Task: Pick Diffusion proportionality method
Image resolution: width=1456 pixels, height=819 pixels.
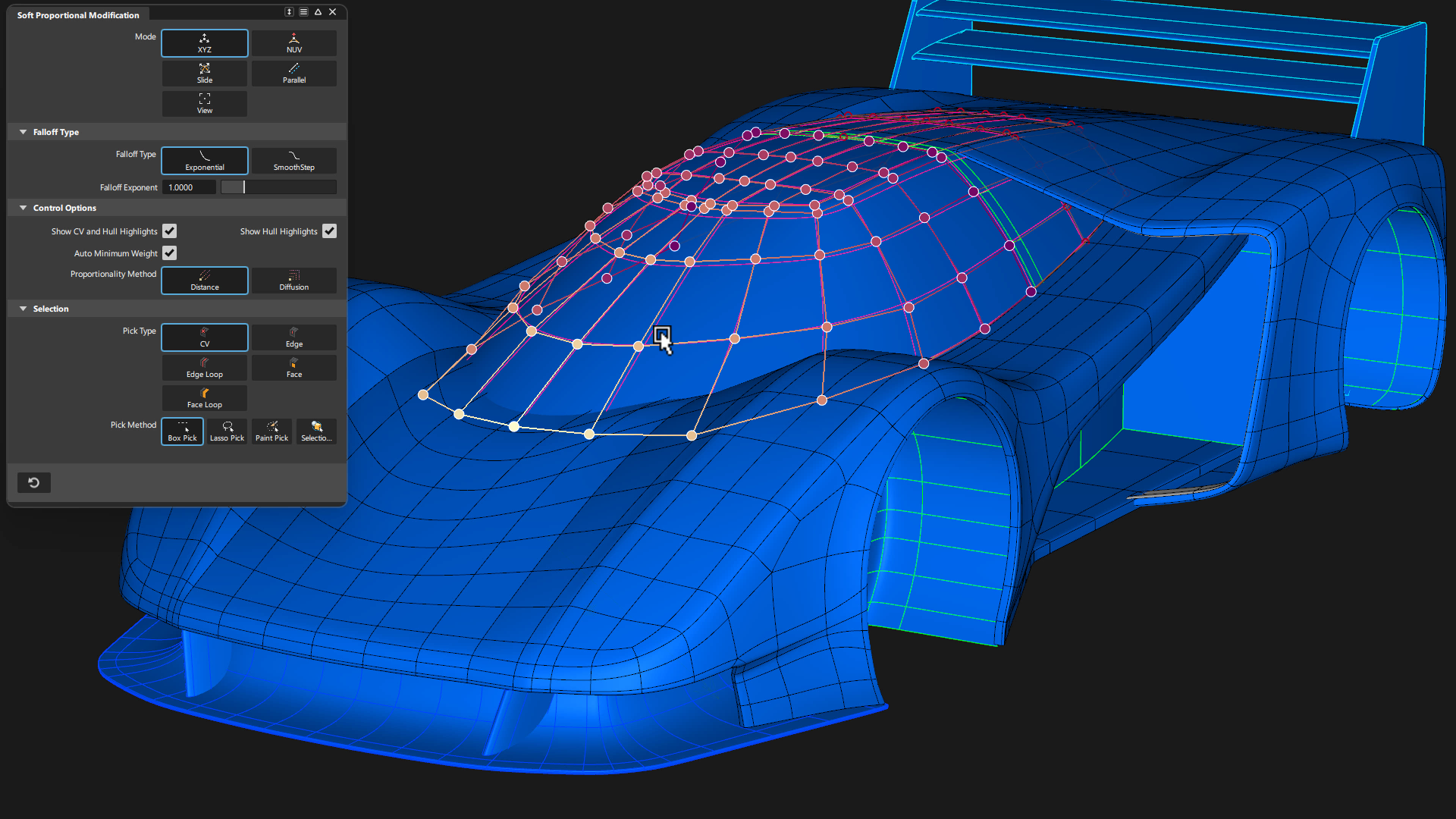Action: coord(293,281)
